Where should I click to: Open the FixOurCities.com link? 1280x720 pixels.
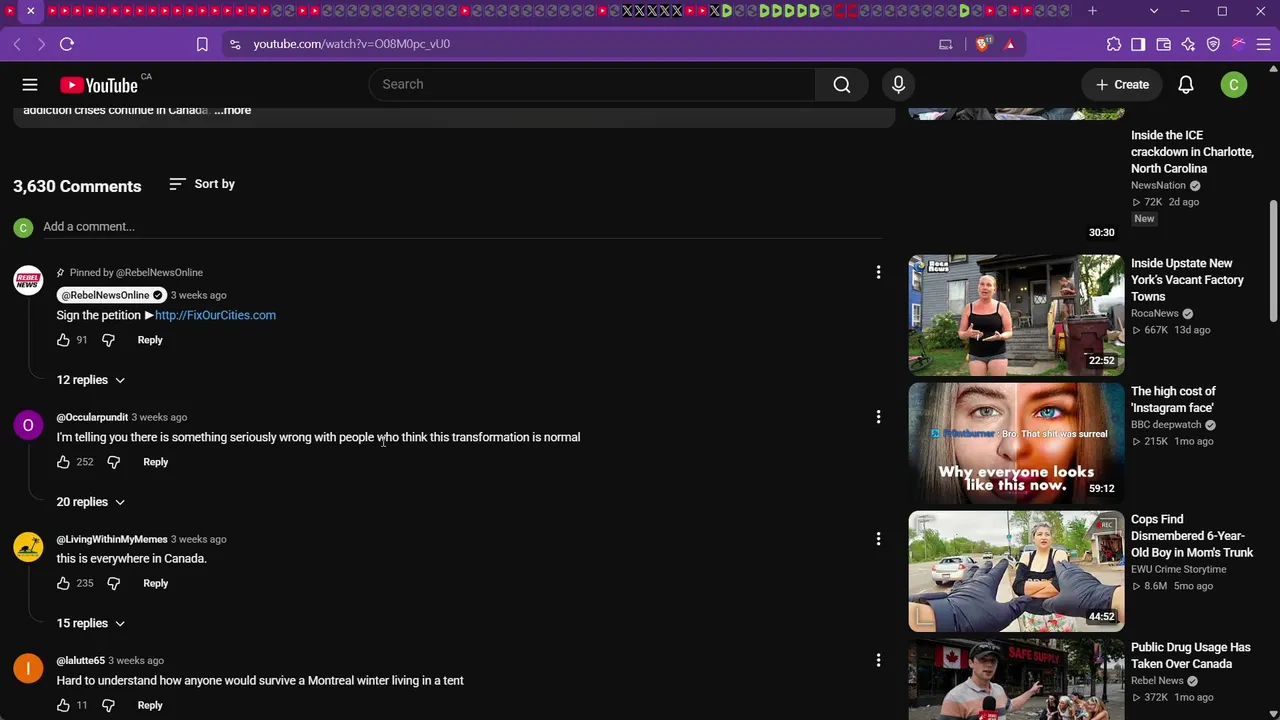215,315
